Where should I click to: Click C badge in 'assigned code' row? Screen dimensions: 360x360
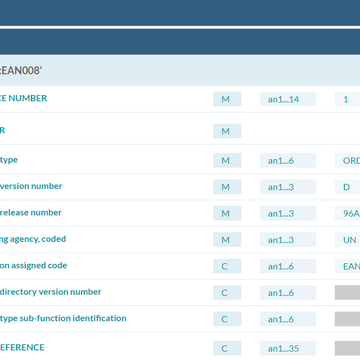227,266
